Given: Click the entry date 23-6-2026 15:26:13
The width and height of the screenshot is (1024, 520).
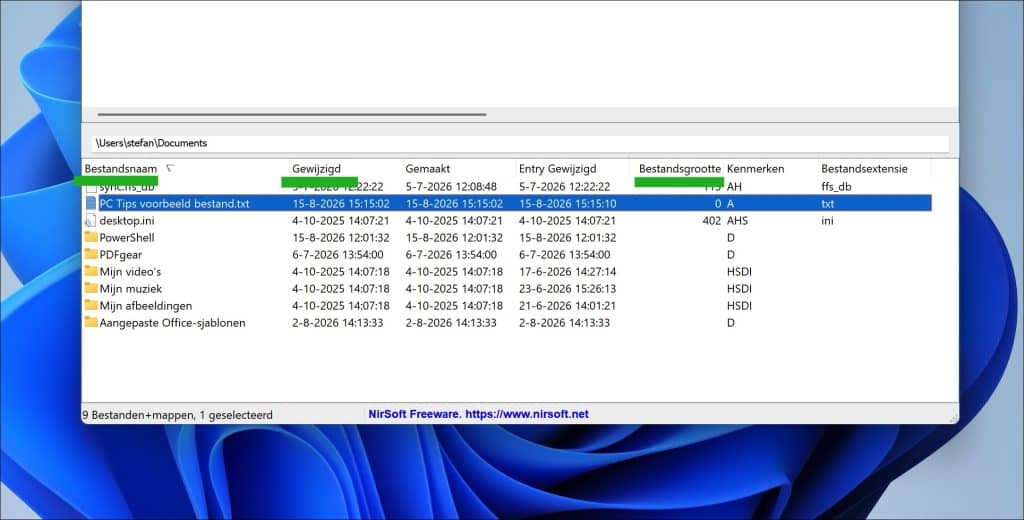Looking at the screenshot, I should click(x=568, y=289).
